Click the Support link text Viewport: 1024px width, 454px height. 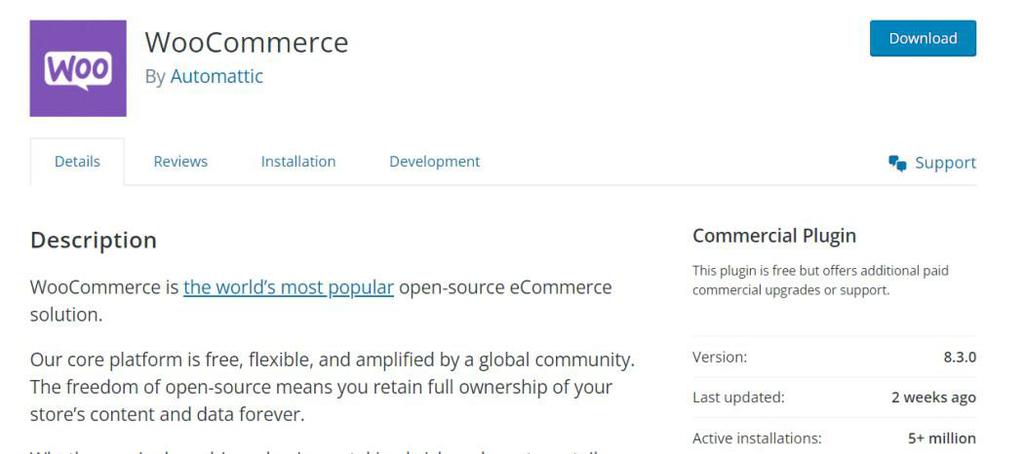point(945,163)
